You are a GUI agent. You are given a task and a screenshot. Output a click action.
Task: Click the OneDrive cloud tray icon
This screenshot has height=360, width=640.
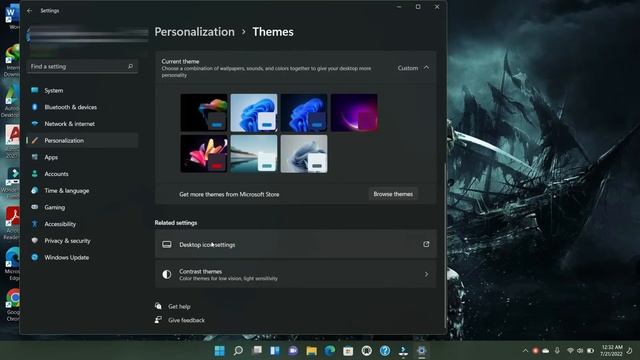546,351
